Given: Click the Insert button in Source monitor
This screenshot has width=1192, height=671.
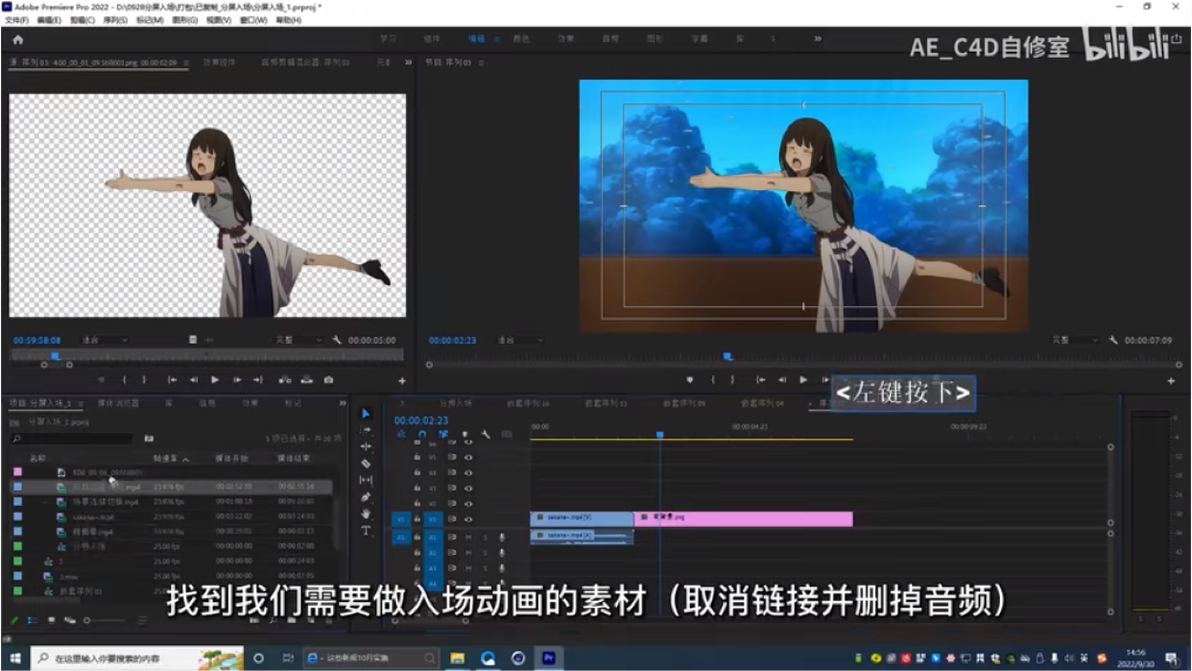Looking at the screenshot, I should tap(284, 380).
